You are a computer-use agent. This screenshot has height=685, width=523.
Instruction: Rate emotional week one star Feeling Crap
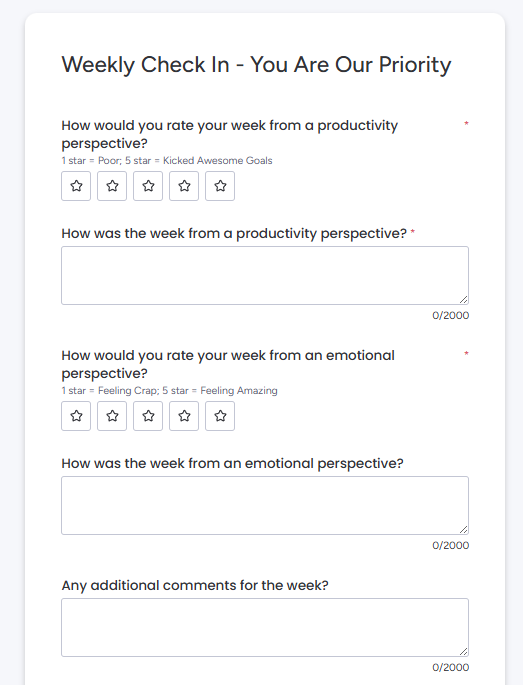pyautogui.click(x=76, y=416)
